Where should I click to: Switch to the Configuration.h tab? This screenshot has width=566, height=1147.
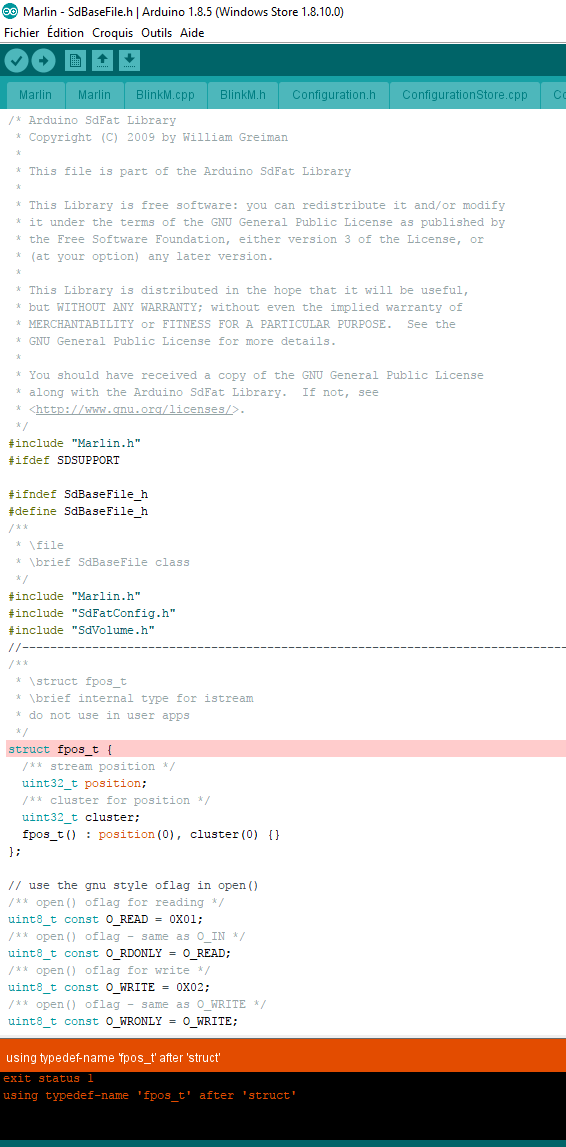coord(333,95)
